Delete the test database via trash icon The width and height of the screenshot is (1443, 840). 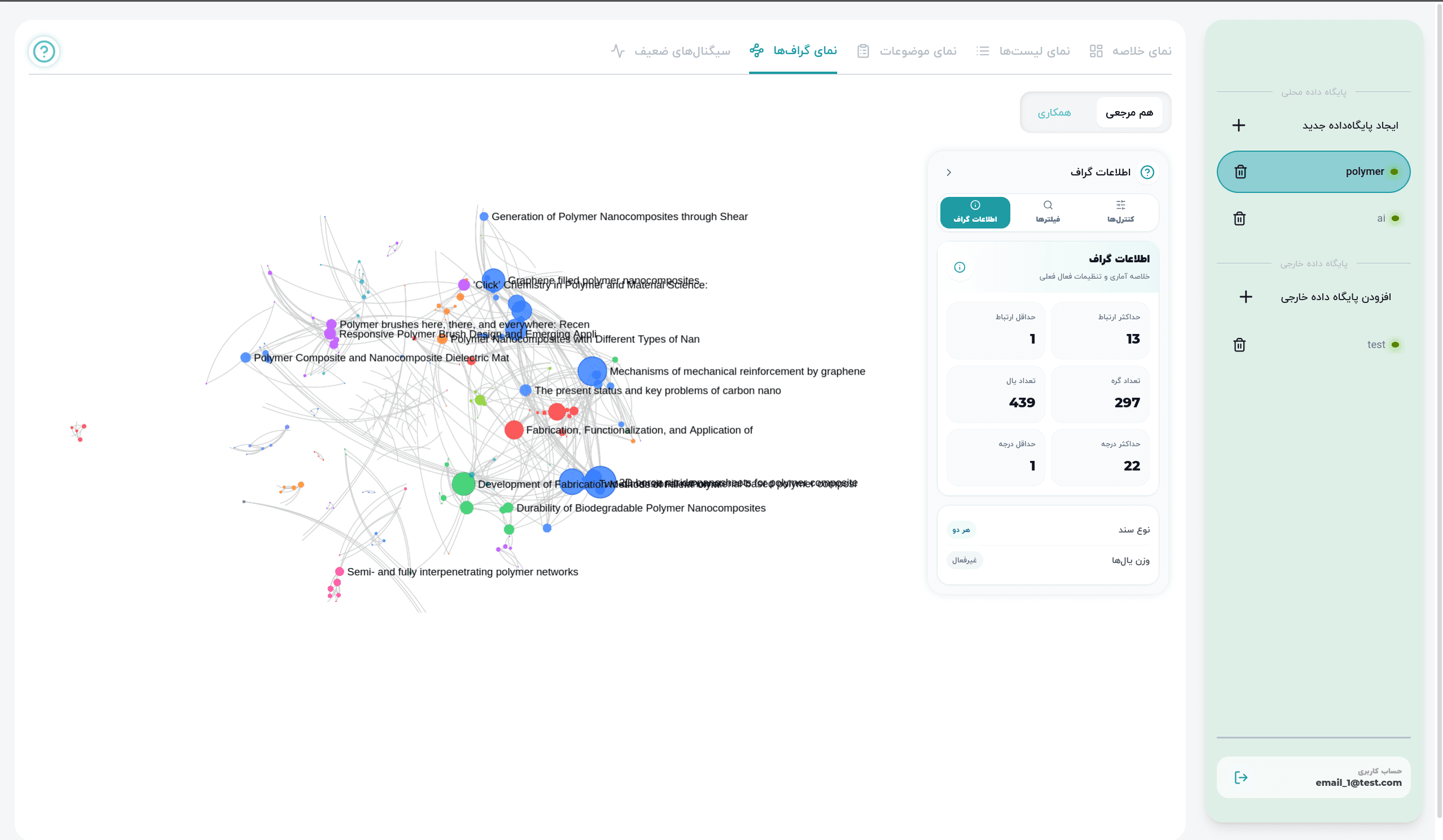tap(1239, 345)
